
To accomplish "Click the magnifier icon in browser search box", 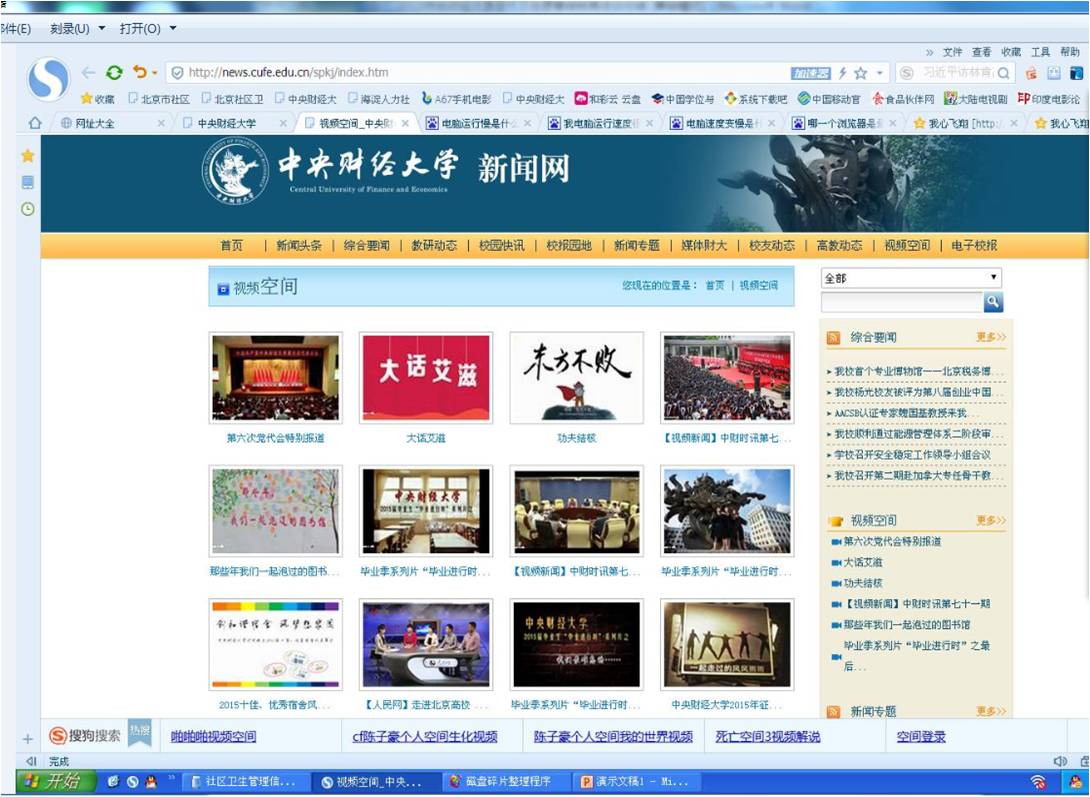I will click(1004, 72).
